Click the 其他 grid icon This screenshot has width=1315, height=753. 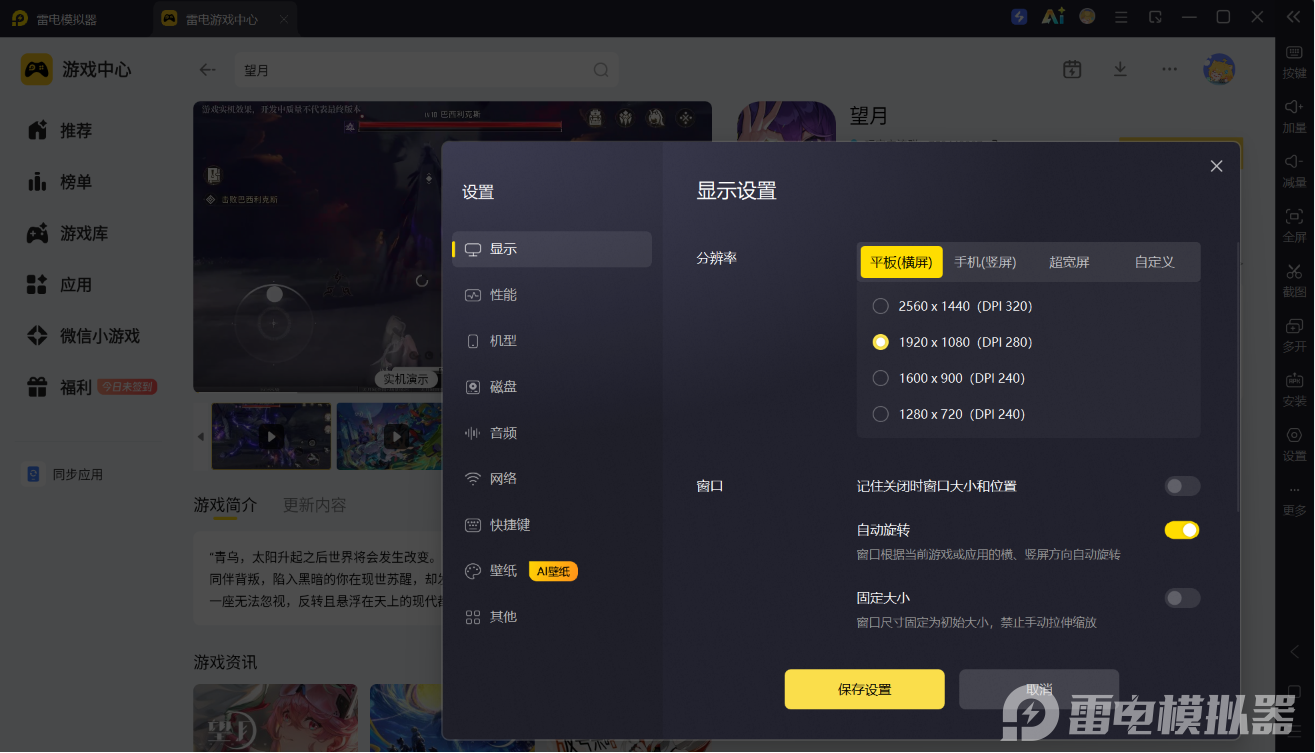click(x=473, y=617)
